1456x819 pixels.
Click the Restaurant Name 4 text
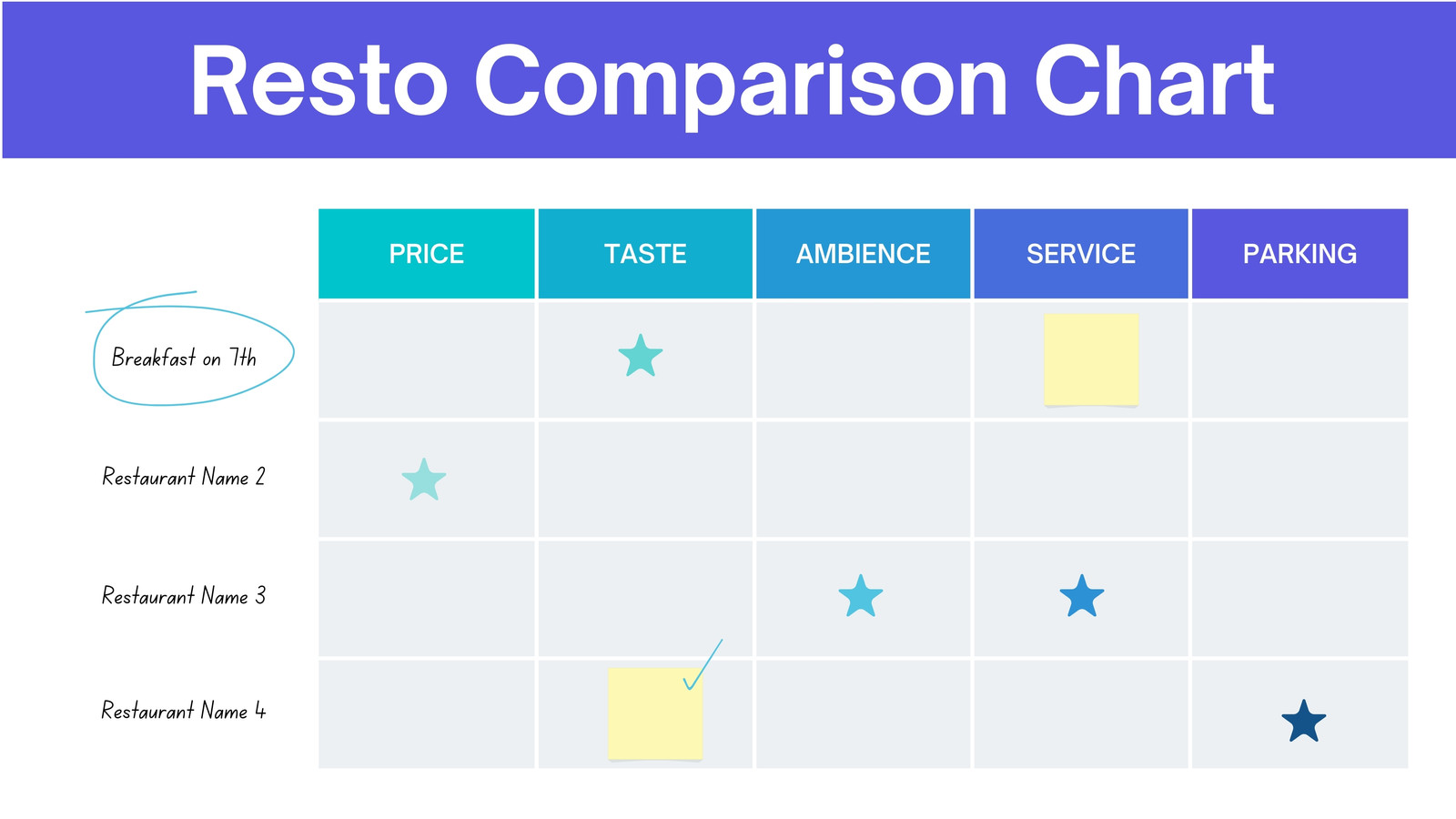[184, 710]
